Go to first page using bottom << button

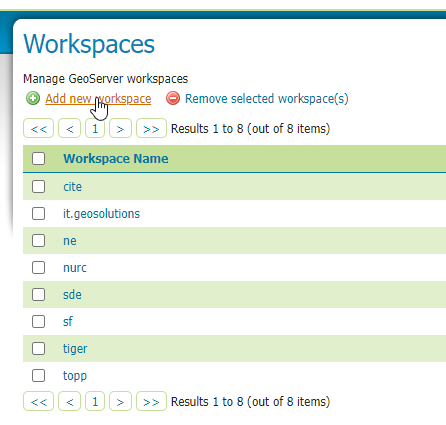tap(38, 401)
